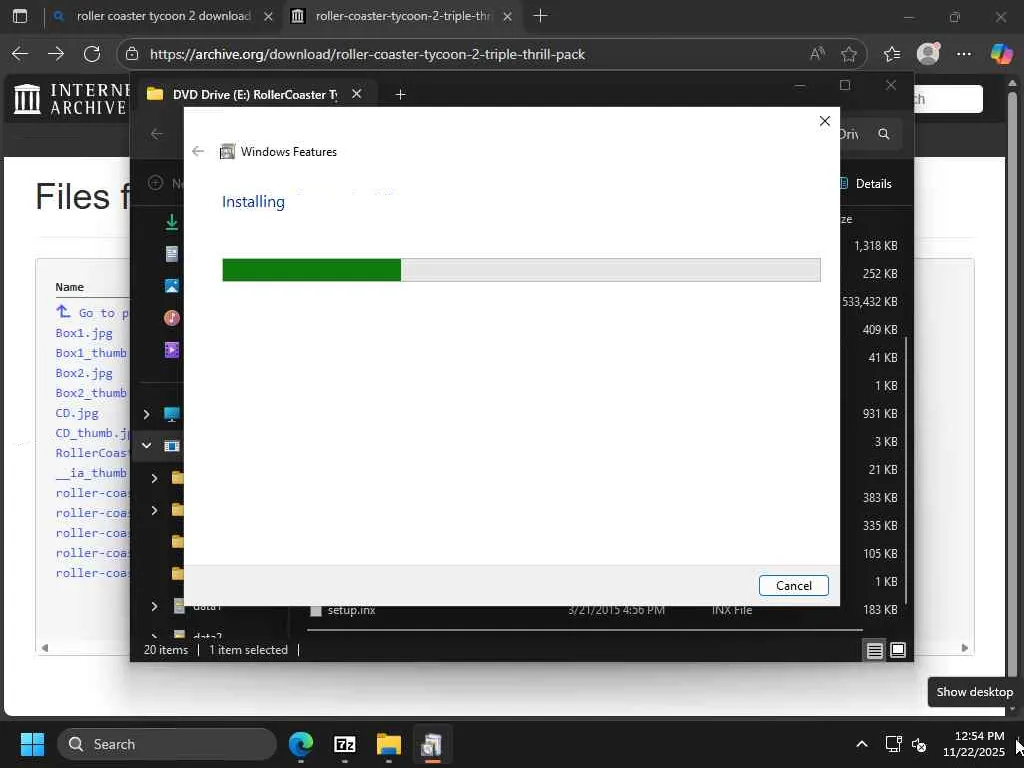The height and width of the screenshot is (768, 1024).
Task: Open the Details pane in File Explorer
Action: [x=866, y=184]
